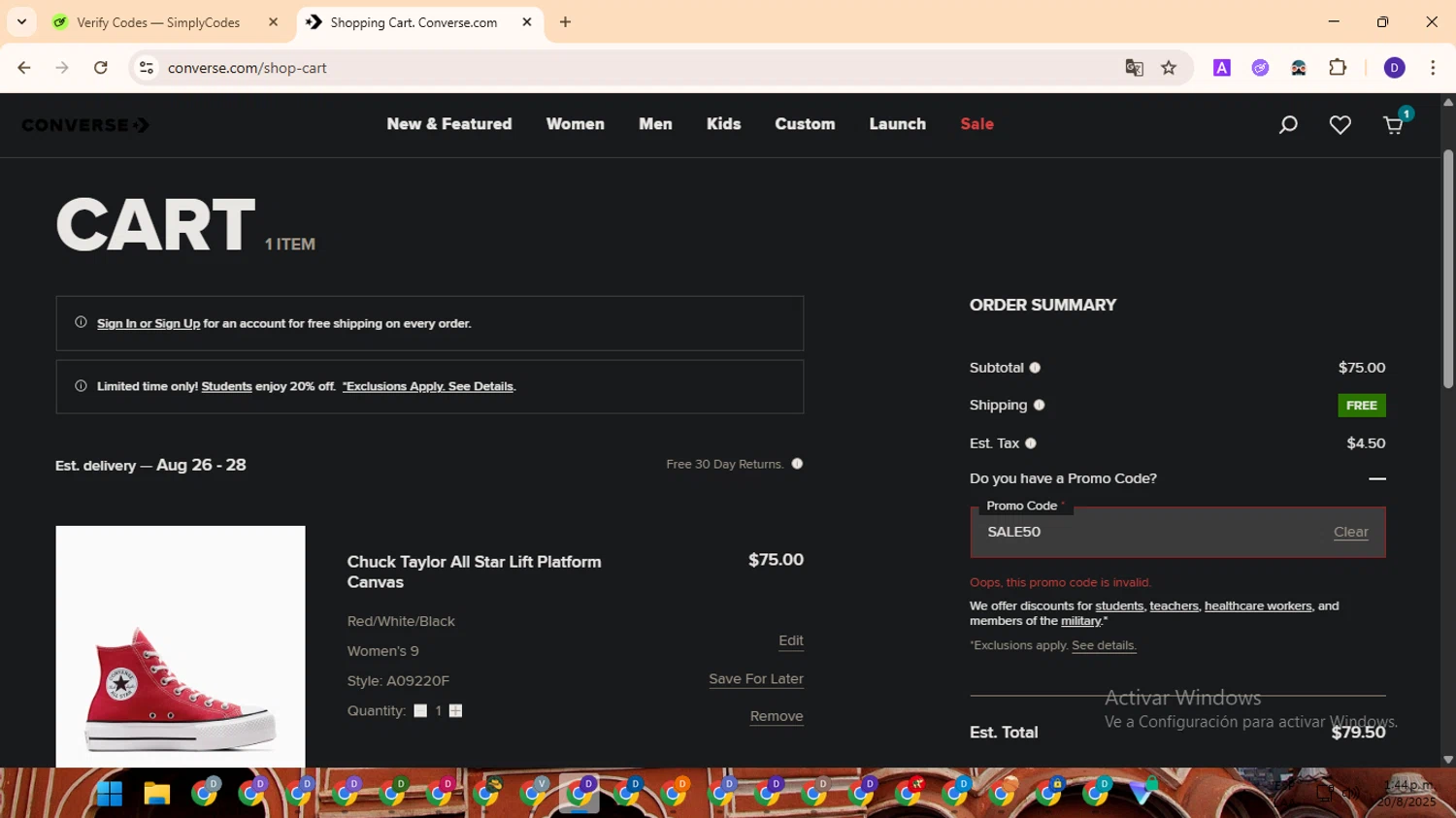
Task: Click the address bar URL
Action: tap(248, 68)
